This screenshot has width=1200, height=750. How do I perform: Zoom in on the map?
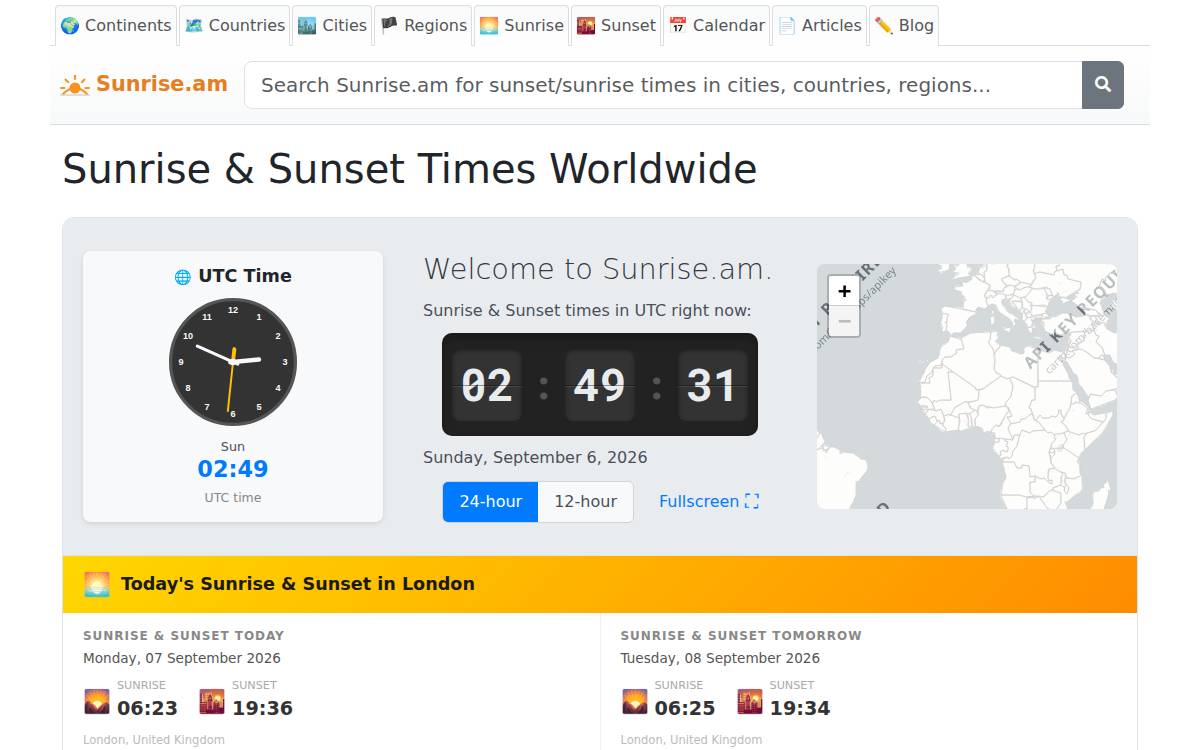click(x=844, y=291)
